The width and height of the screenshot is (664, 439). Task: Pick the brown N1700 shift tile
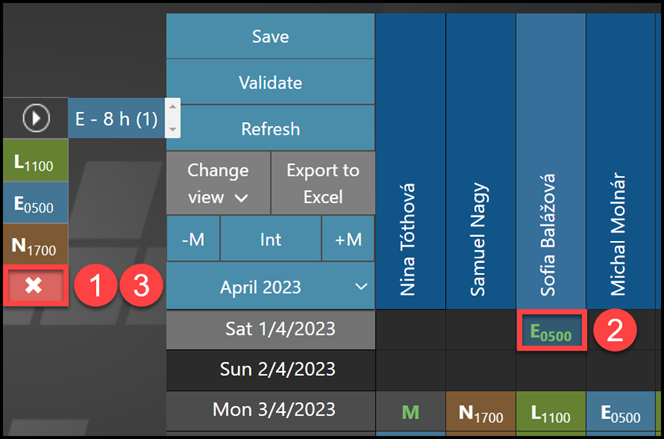tap(34, 244)
